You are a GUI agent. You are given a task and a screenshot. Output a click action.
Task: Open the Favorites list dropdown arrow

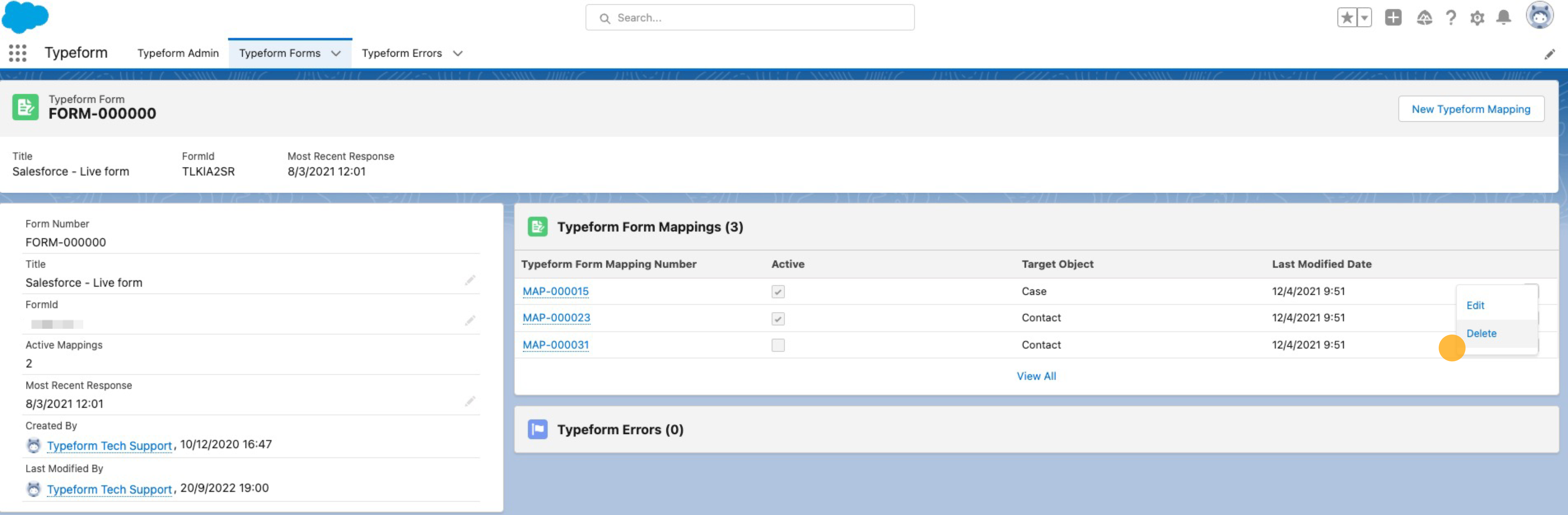(1365, 18)
